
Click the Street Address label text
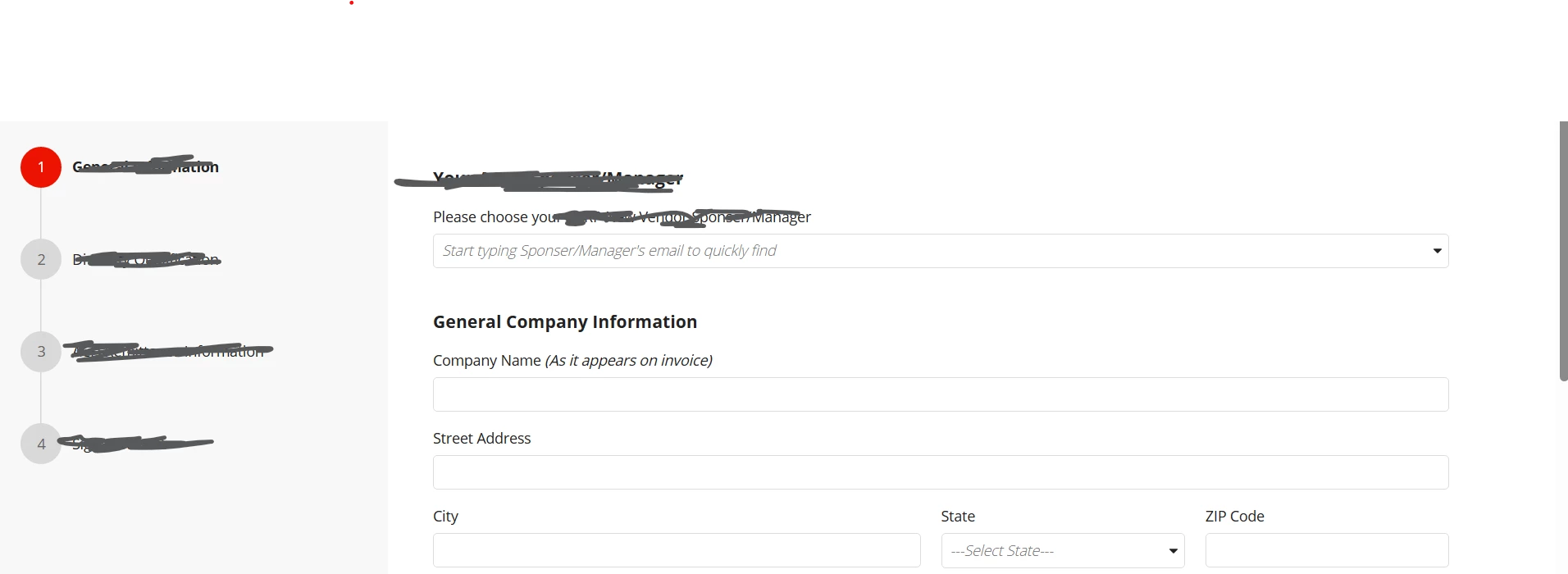point(481,439)
